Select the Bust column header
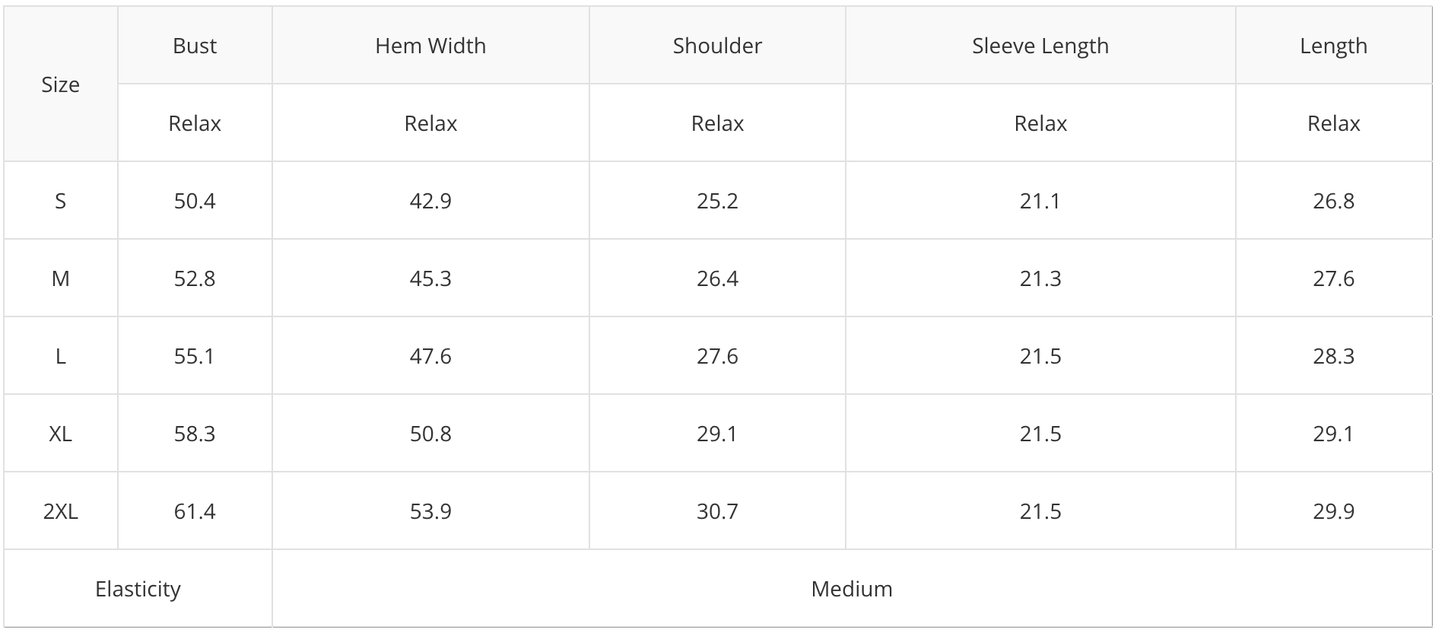 pos(194,46)
